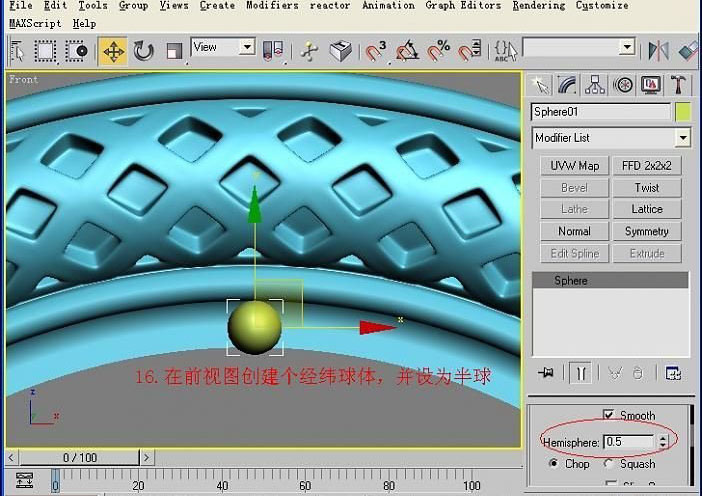Click the Sphere01 object name field
This screenshot has width=702, height=496.
coord(601,112)
